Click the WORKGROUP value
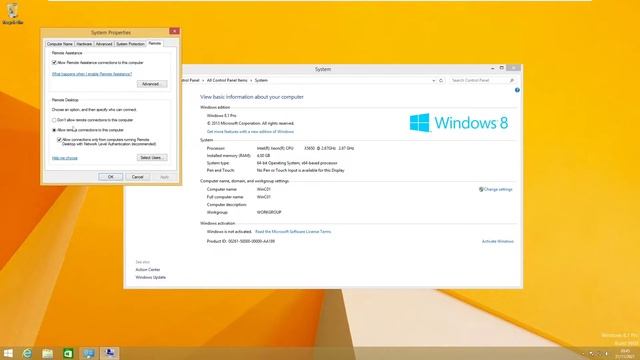Image resolution: width=640 pixels, height=360 pixels. click(269, 212)
